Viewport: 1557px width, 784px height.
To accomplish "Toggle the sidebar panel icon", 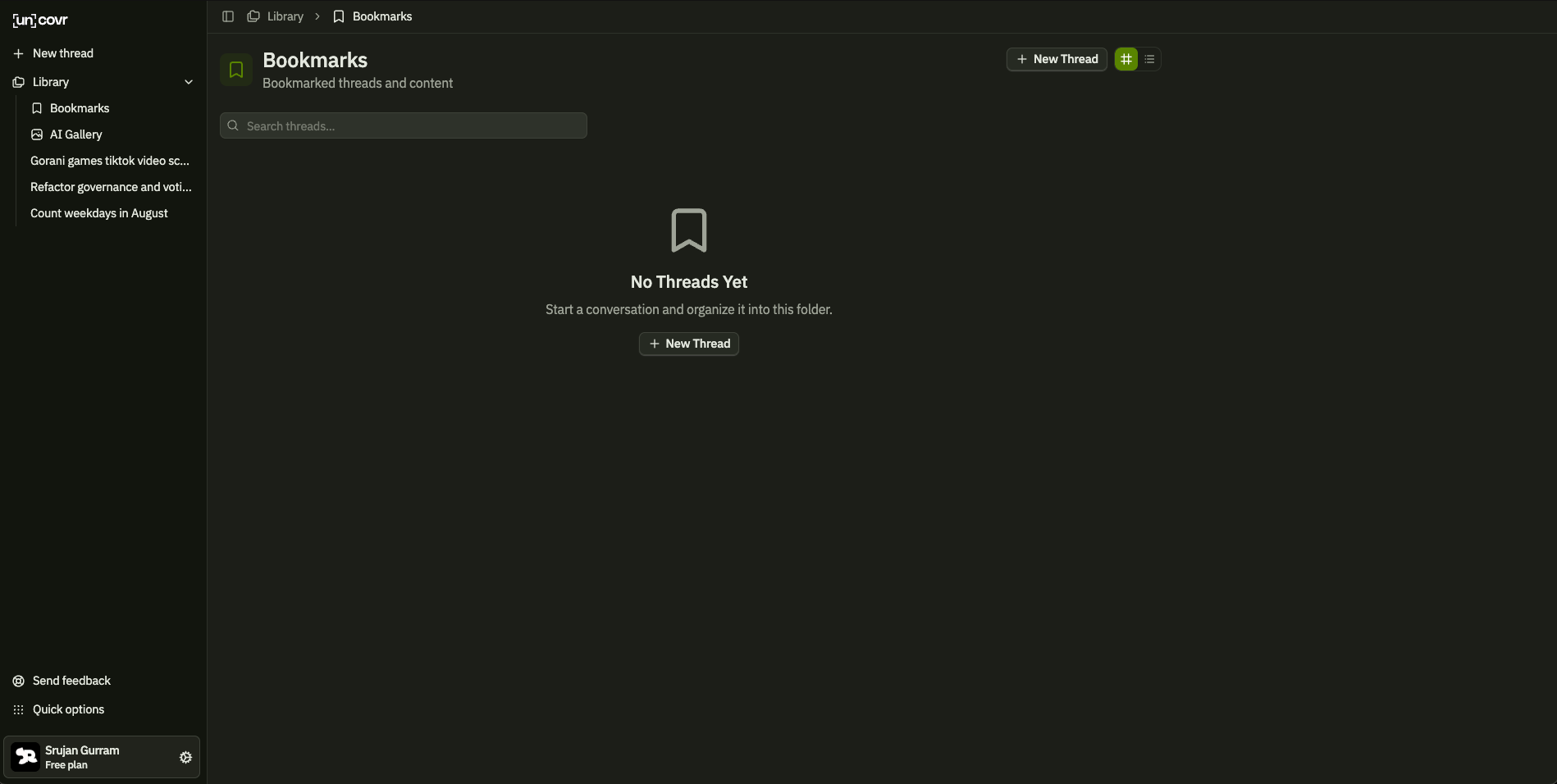I will [x=228, y=16].
